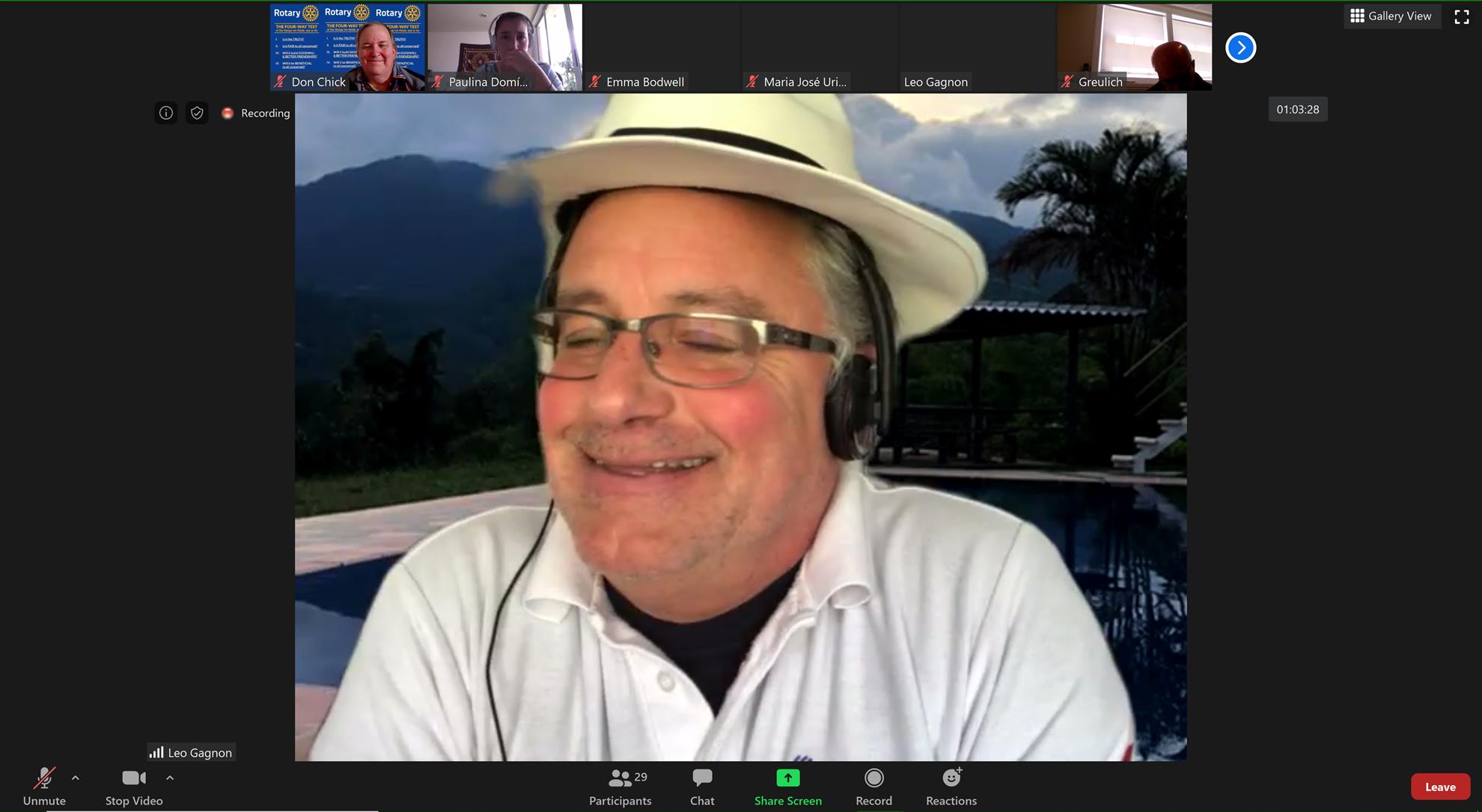Expand audio options arrow beside Unmute
1482x812 pixels.
pyautogui.click(x=76, y=778)
